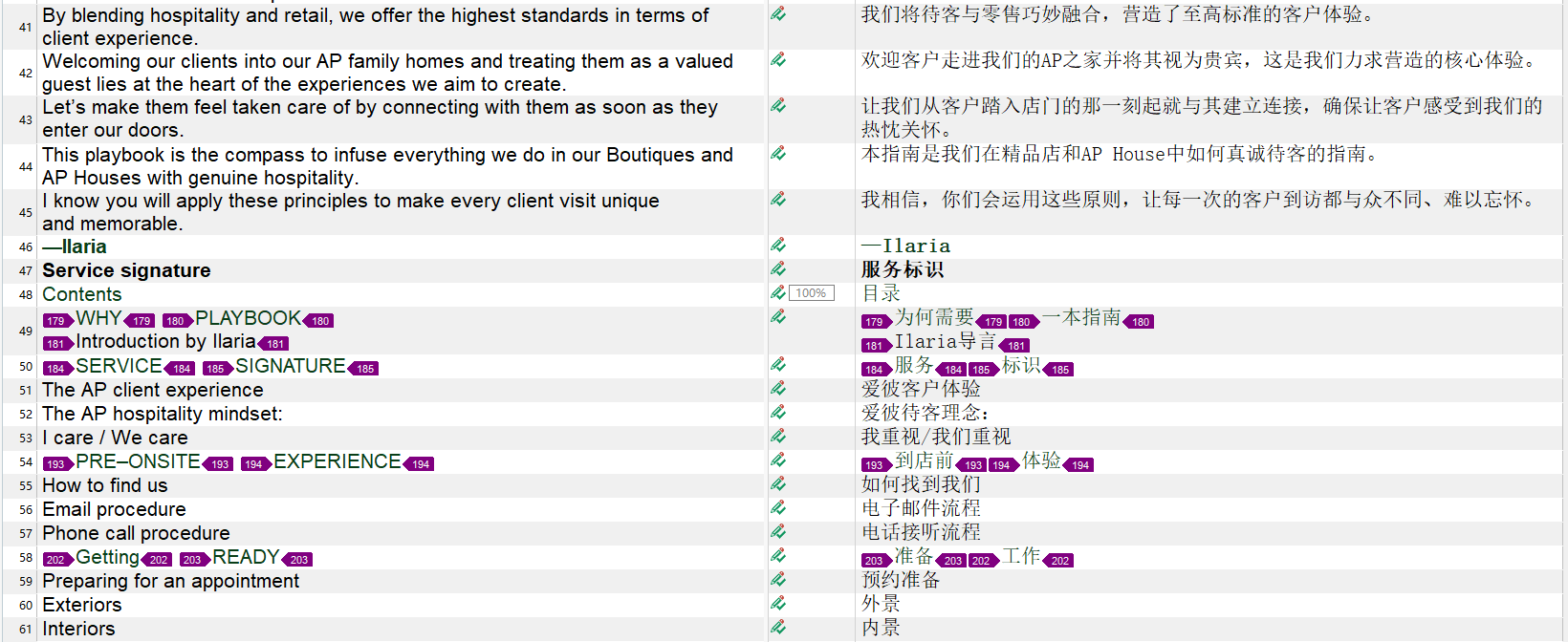Click the pencil icon on the 'Contents' row
This screenshot has width=1568, height=642.
pyautogui.click(x=778, y=292)
